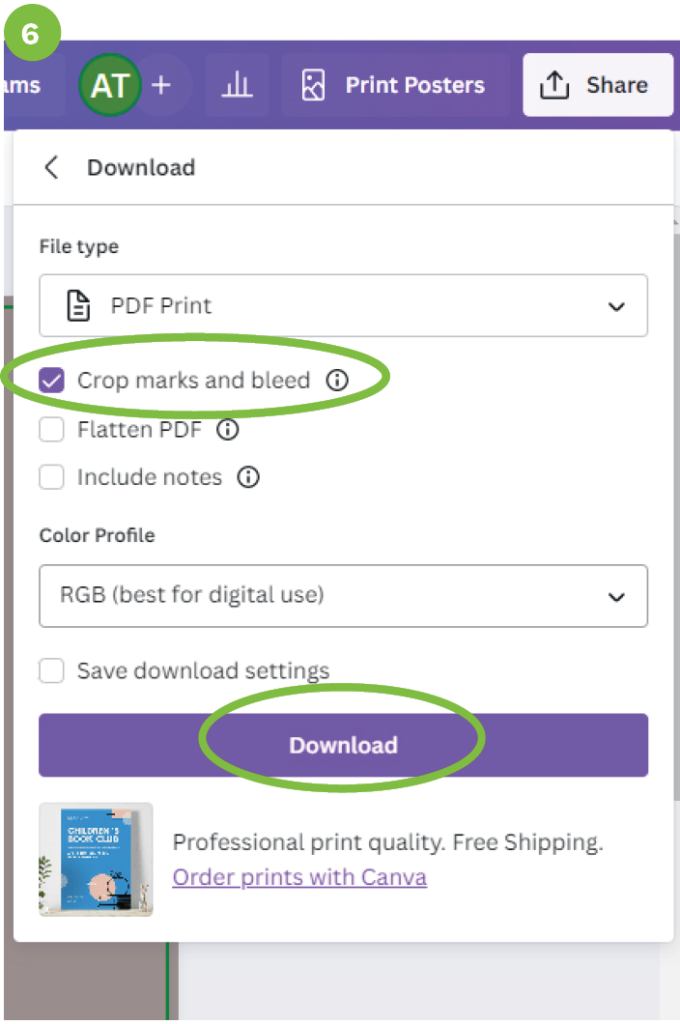Follow the Order prints with Canva link
Screen dimensions: 680x1024
click(299, 877)
